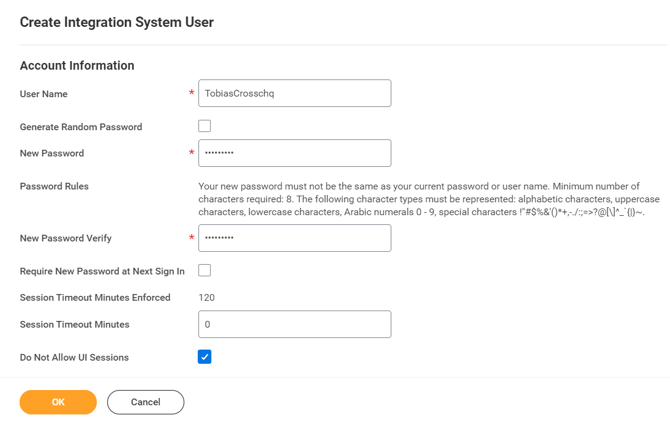Click the Session Timeout Minutes Enforced label
Viewport: 670px width, 423px height.
95,298
